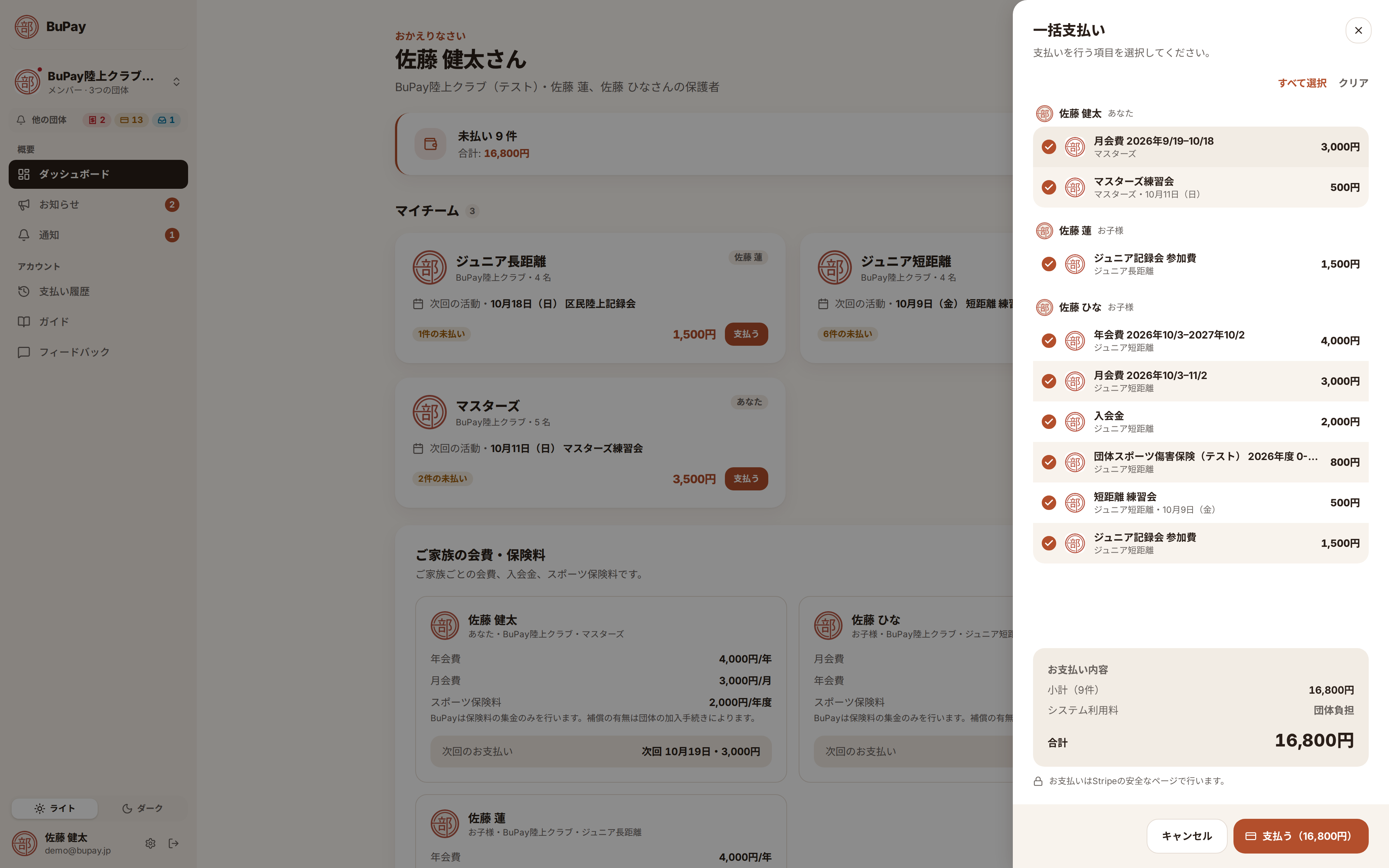
Task: Click the ジュニア短距離 team logo icon
Action: pos(834,268)
